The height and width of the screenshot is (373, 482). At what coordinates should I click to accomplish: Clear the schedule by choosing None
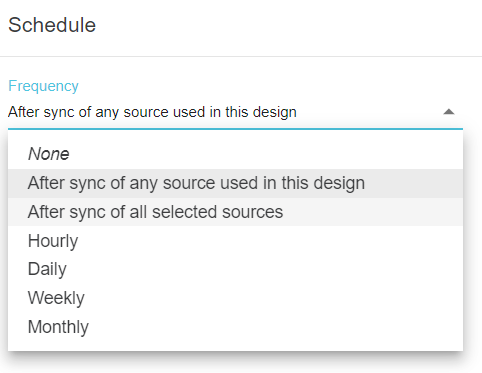pyautogui.click(x=235, y=154)
